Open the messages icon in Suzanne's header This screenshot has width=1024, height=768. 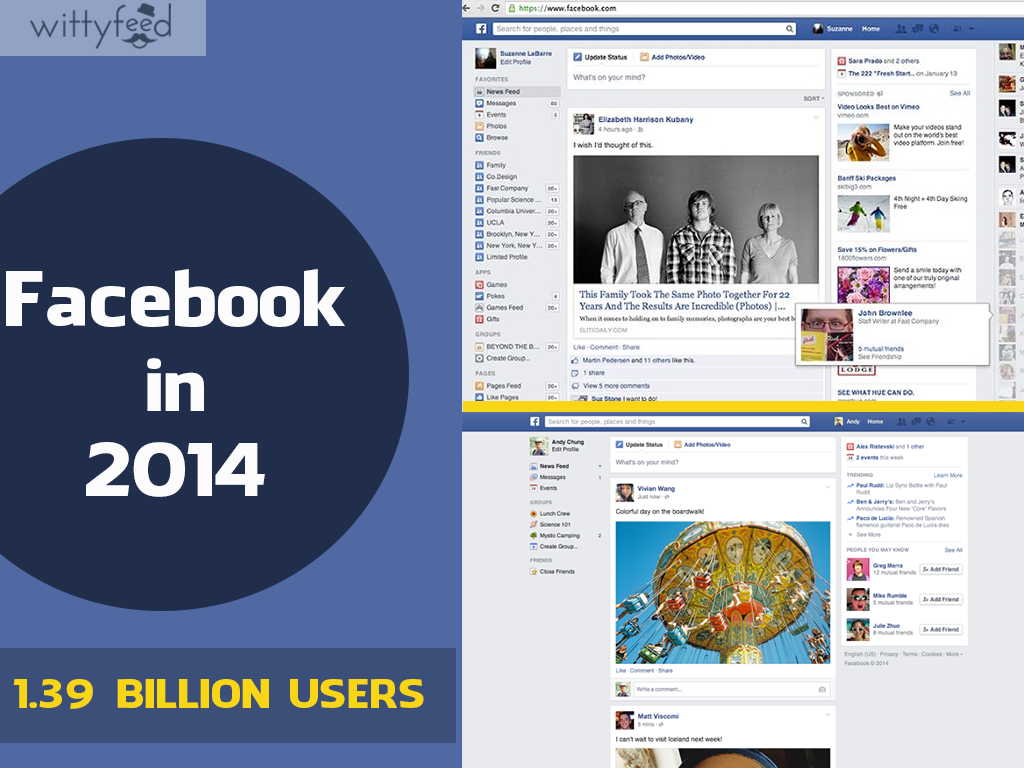click(x=918, y=29)
